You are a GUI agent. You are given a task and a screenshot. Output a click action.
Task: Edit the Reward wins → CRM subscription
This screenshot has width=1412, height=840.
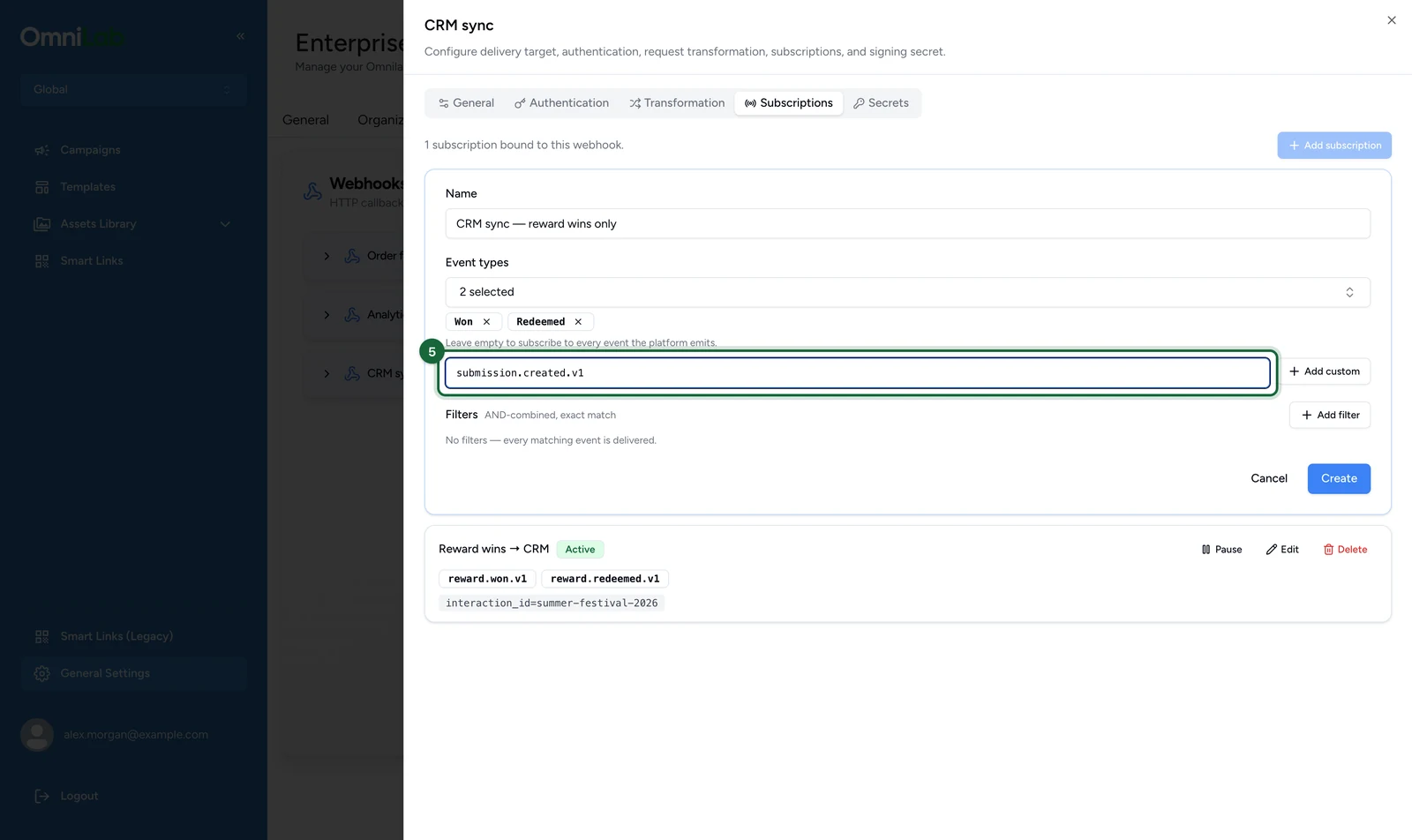1282,550
